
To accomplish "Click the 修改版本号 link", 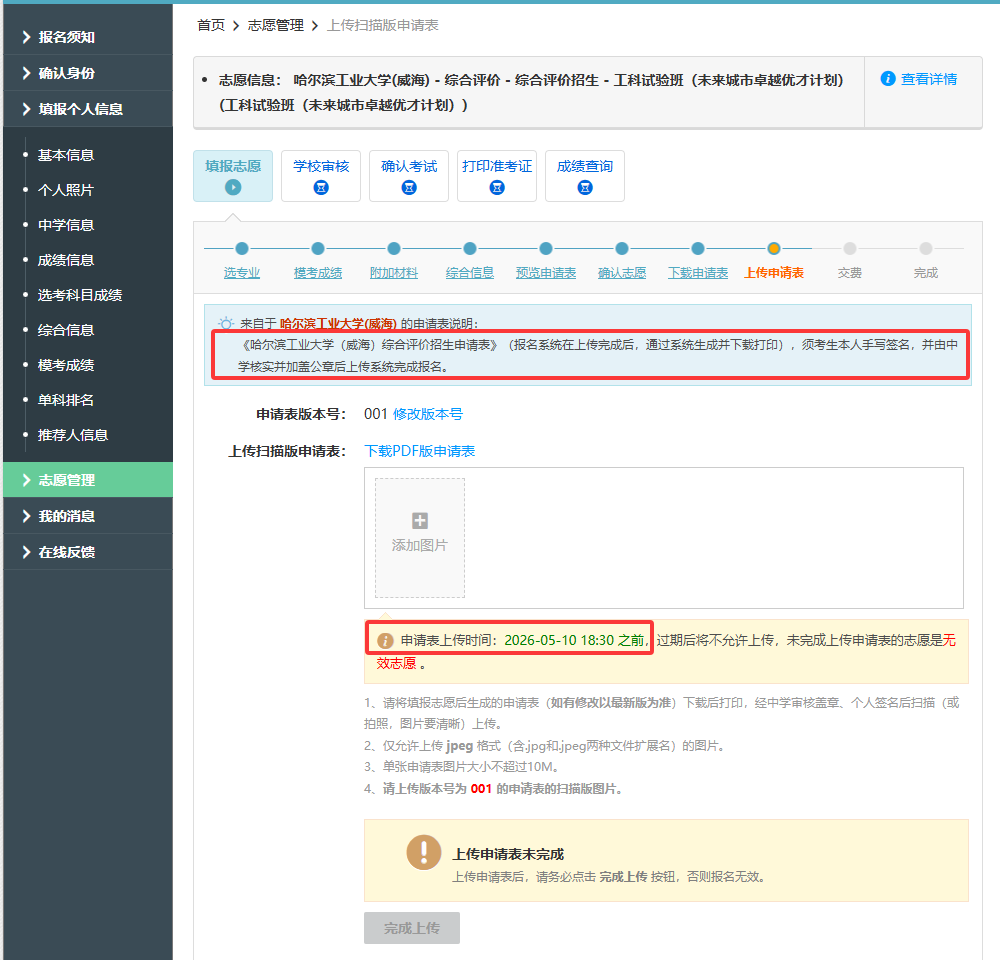I will pyautogui.click(x=428, y=414).
